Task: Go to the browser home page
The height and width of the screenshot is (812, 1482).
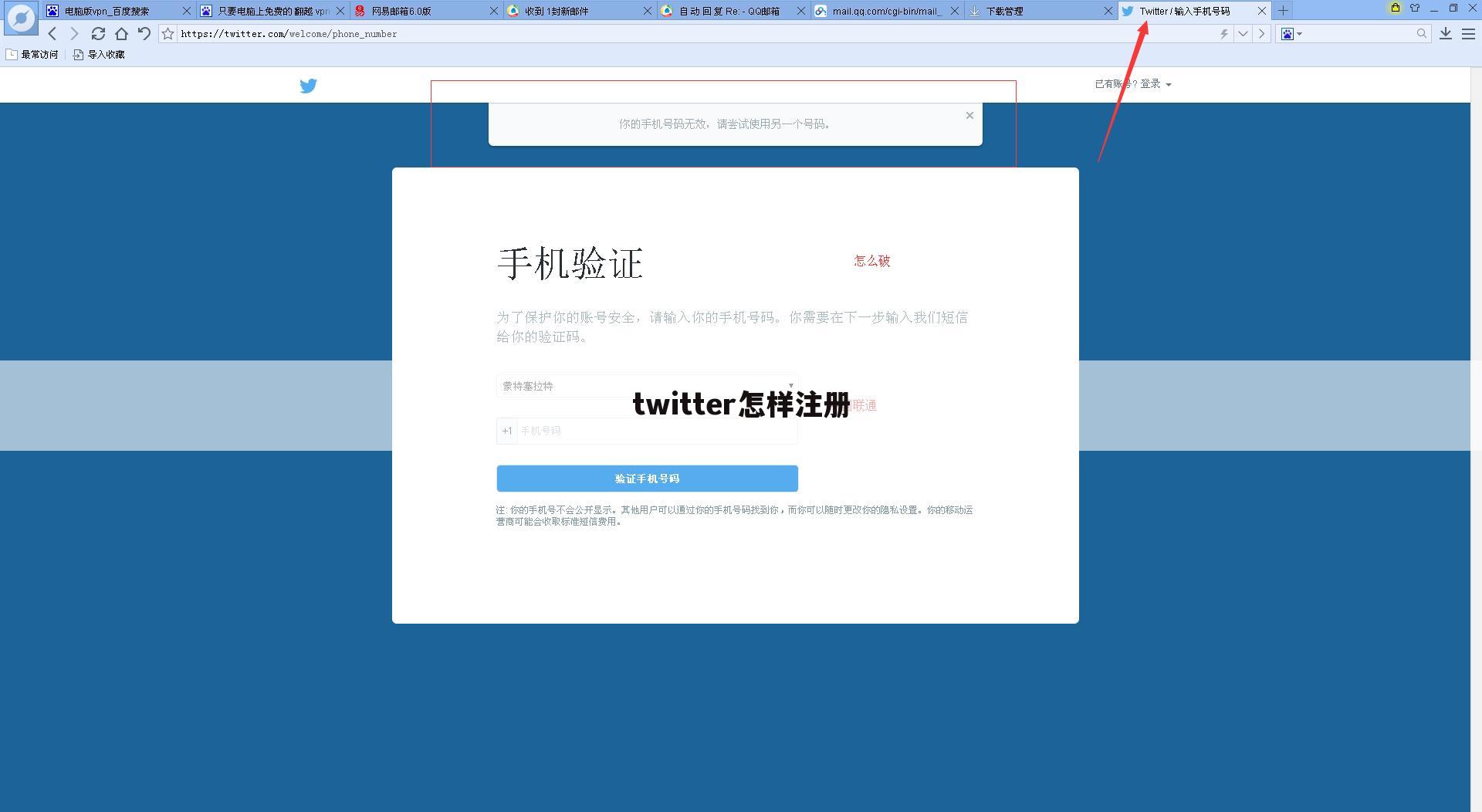Action: click(x=121, y=34)
